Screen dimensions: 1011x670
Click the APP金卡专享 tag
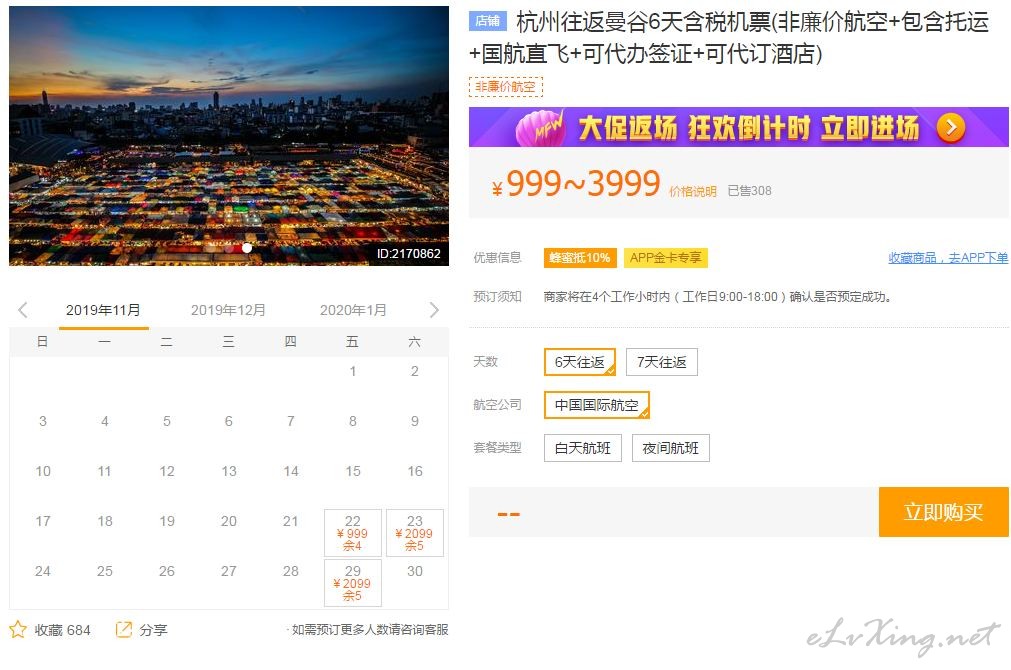(665, 258)
